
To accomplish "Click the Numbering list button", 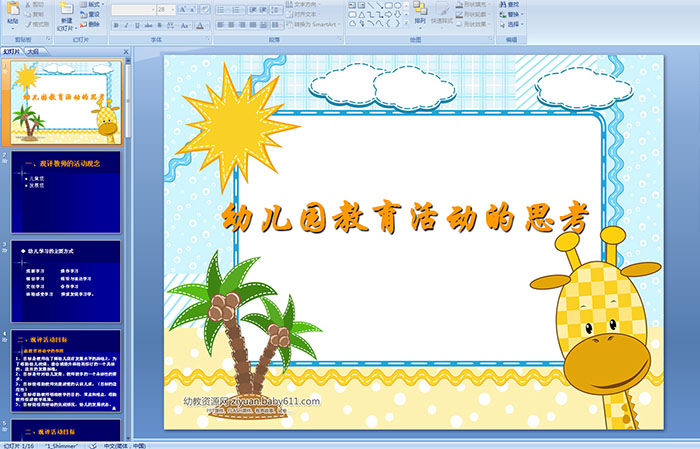I will 238,10.
